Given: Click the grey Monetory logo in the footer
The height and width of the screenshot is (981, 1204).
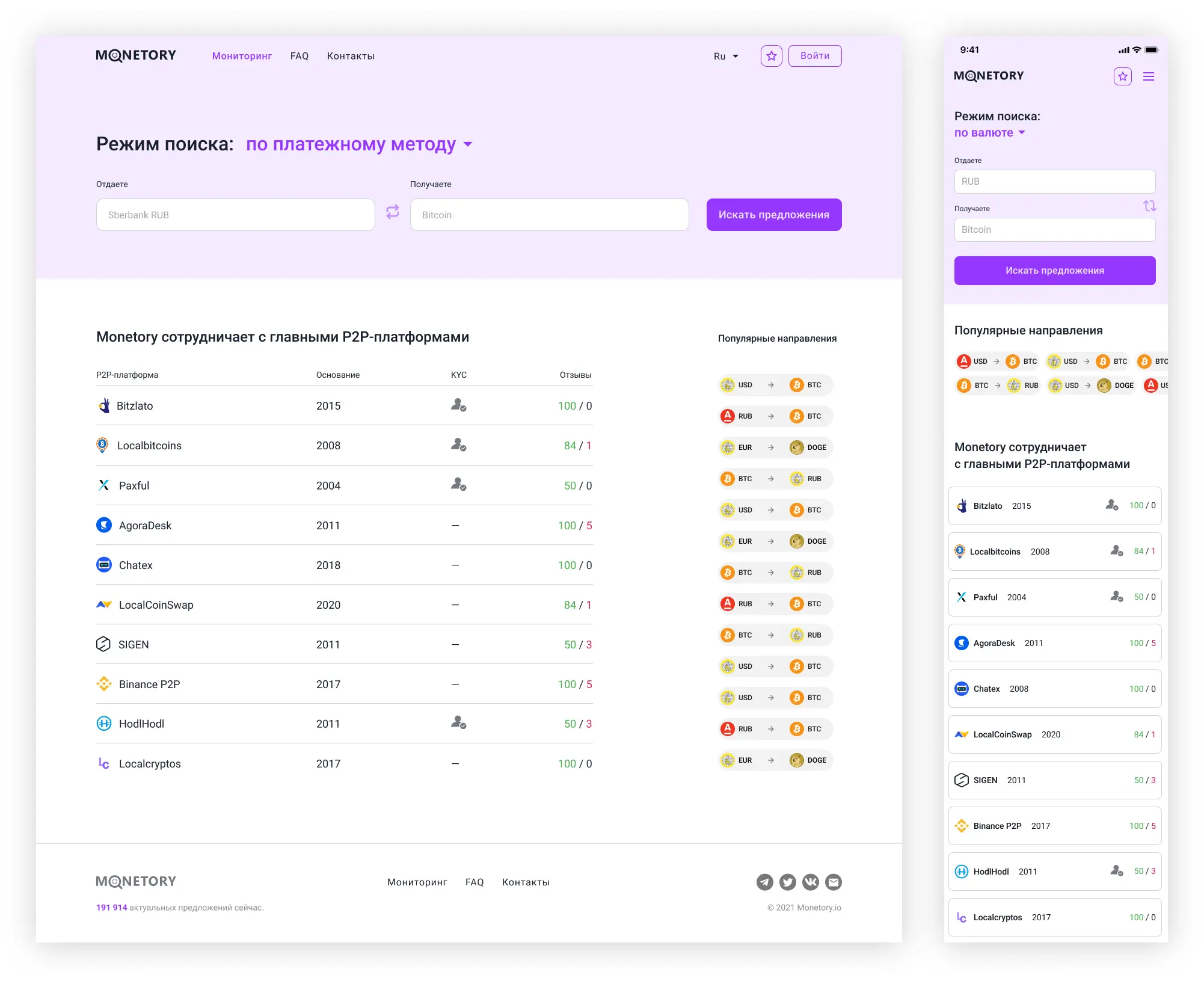Looking at the screenshot, I should pyautogui.click(x=136, y=881).
